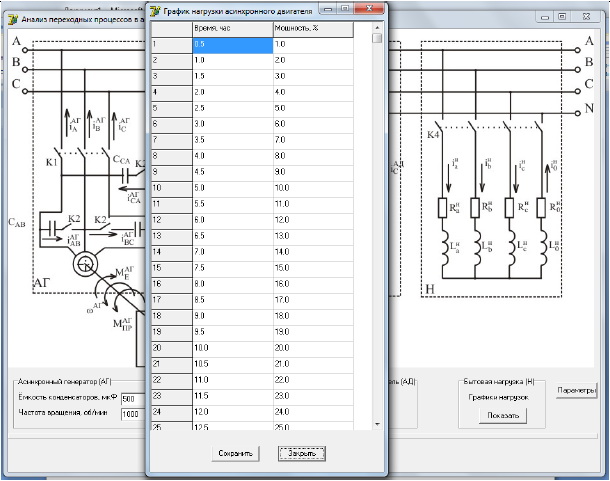The width and height of the screenshot is (610, 481).
Task: Focus the Емкость конденсаторов input field
Action: click(x=132, y=399)
